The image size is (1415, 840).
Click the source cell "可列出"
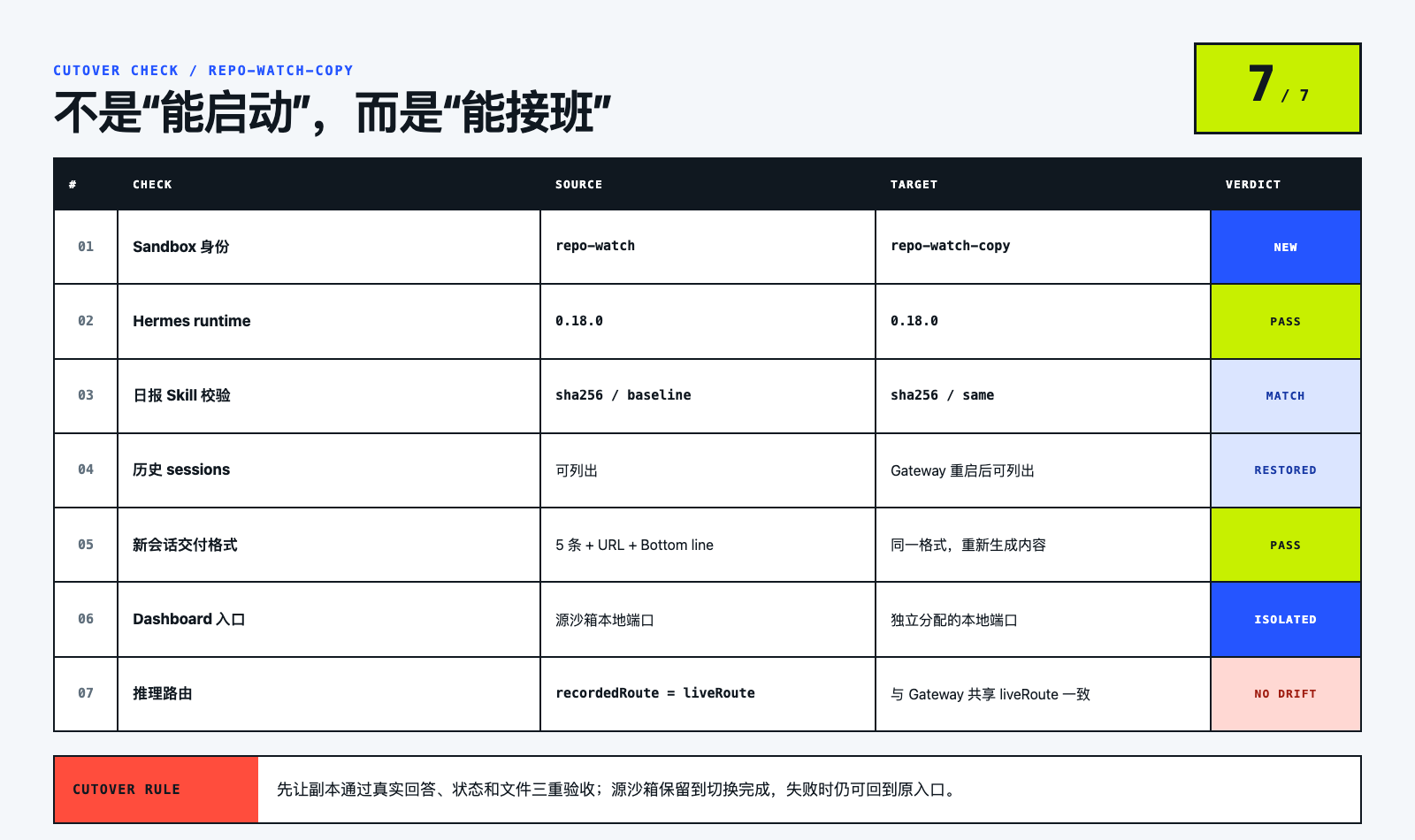pos(577,470)
